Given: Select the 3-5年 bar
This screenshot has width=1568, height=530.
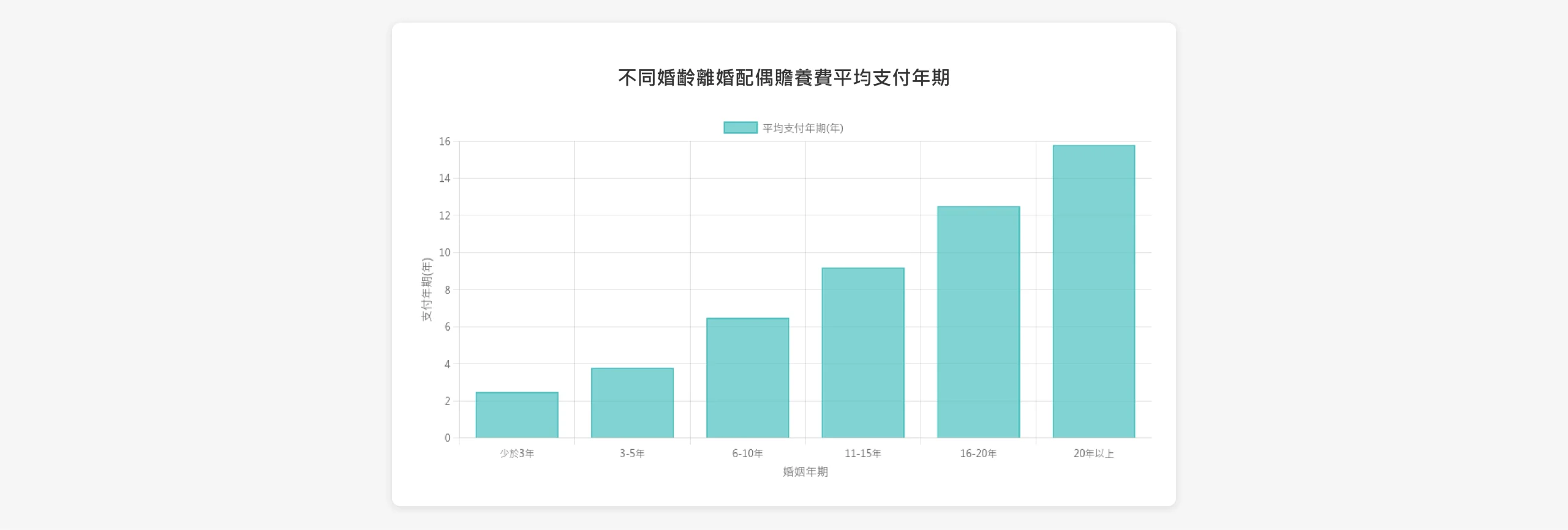Looking at the screenshot, I should 632,403.
